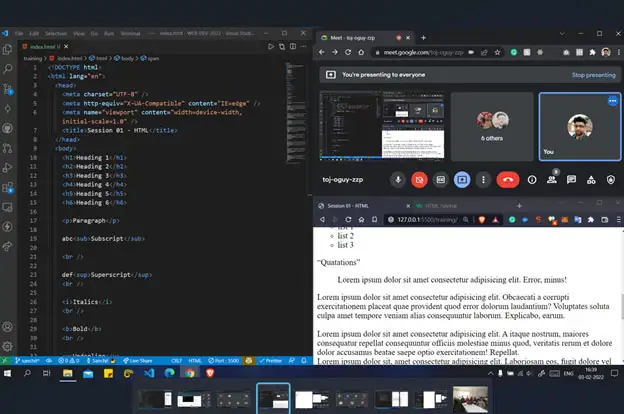Open notifications bell in VS Code status bar
This screenshot has width=624, height=414.
click(x=304, y=361)
